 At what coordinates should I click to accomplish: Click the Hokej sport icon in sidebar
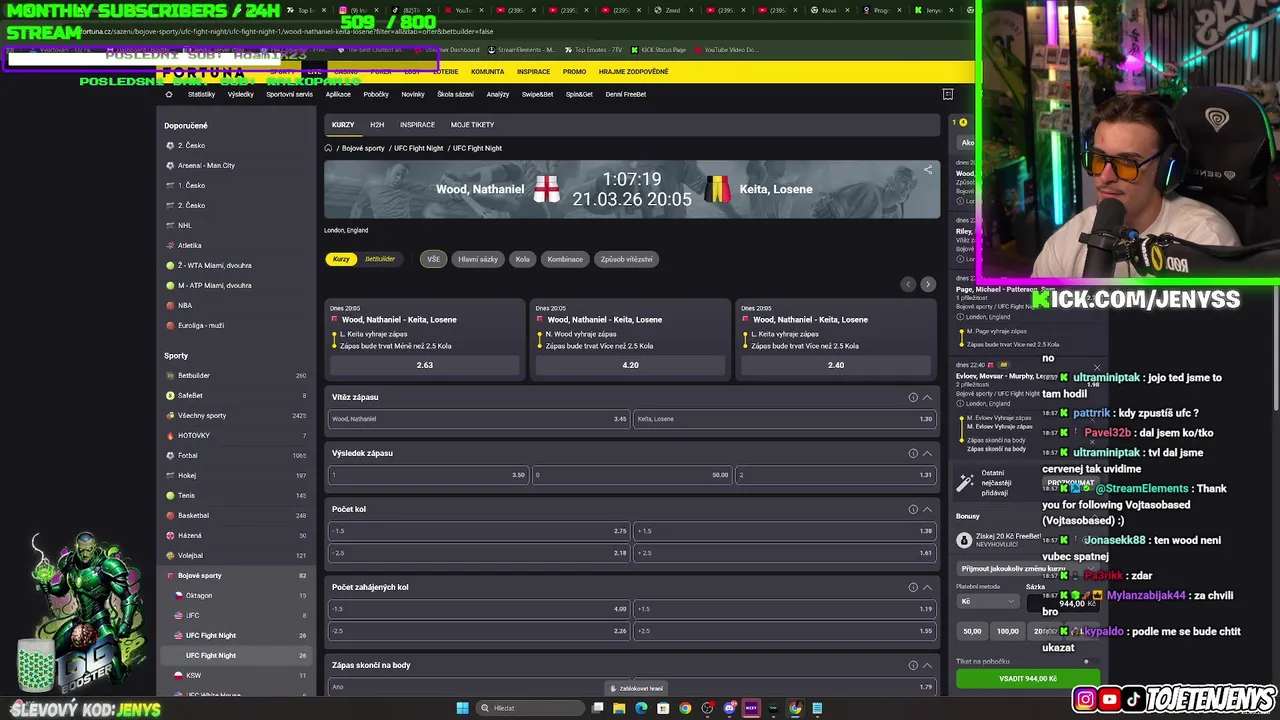point(170,475)
